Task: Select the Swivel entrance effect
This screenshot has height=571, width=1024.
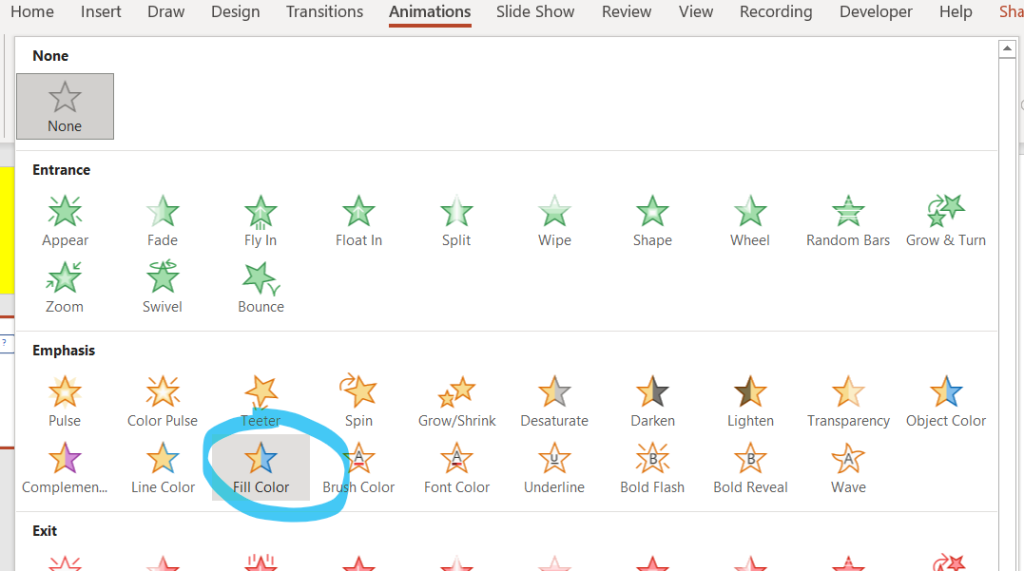Action: pyautogui.click(x=162, y=287)
